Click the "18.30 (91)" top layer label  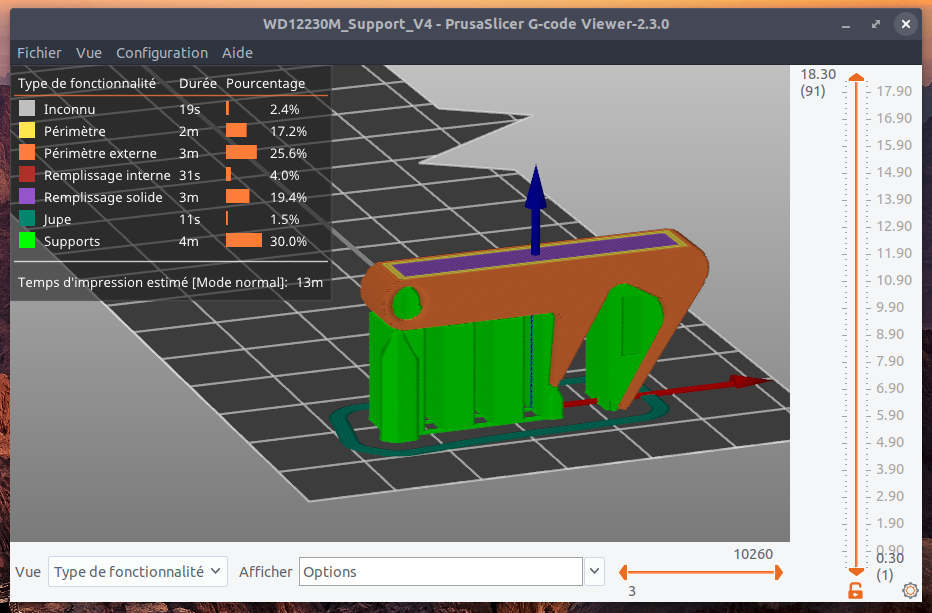(818, 83)
